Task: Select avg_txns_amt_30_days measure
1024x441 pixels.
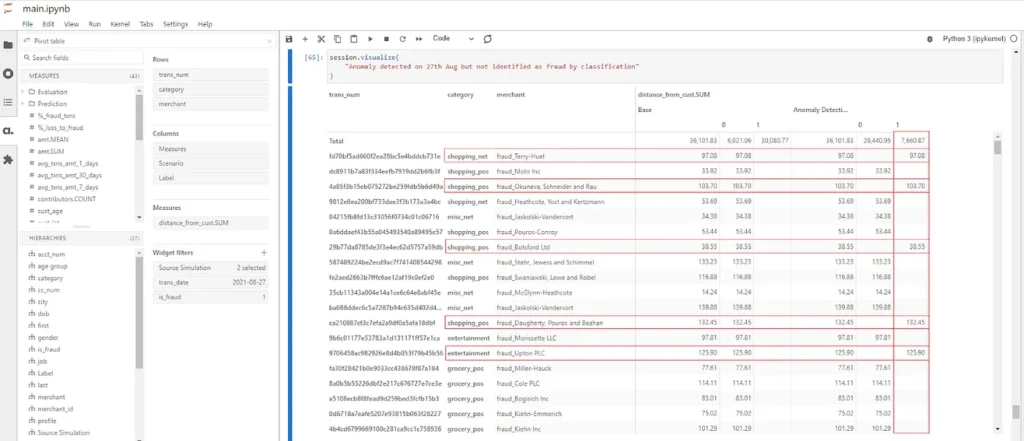Action: coord(68,175)
